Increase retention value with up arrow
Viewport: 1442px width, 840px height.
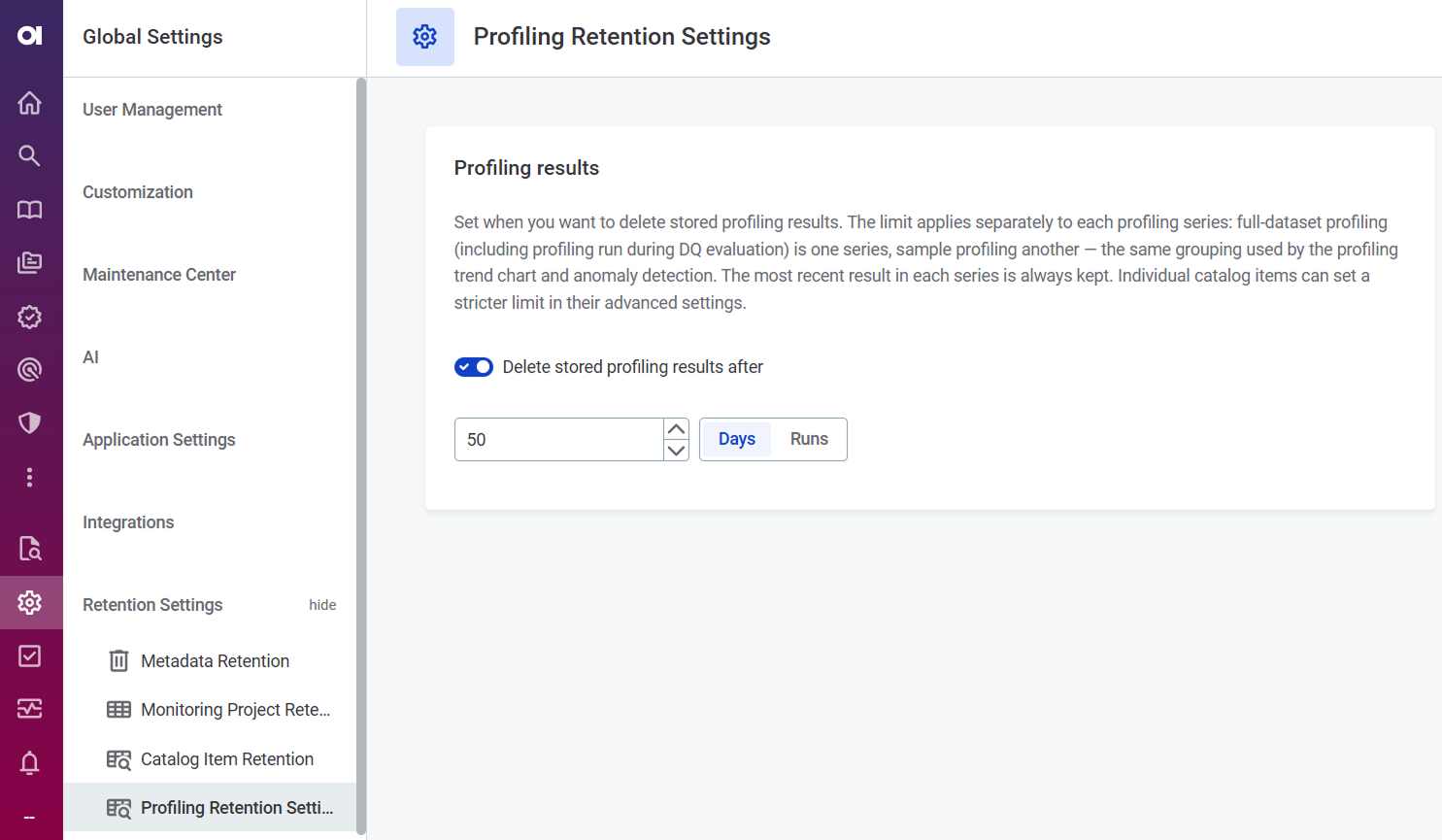tap(677, 429)
